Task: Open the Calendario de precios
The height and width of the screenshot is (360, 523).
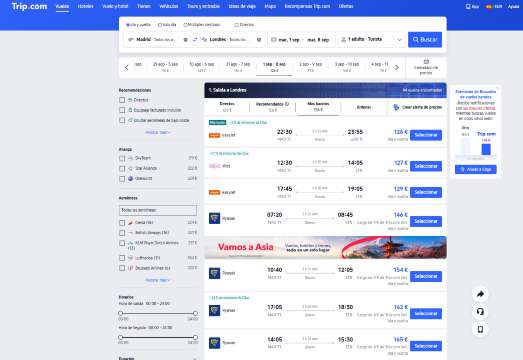Action: [x=426, y=67]
